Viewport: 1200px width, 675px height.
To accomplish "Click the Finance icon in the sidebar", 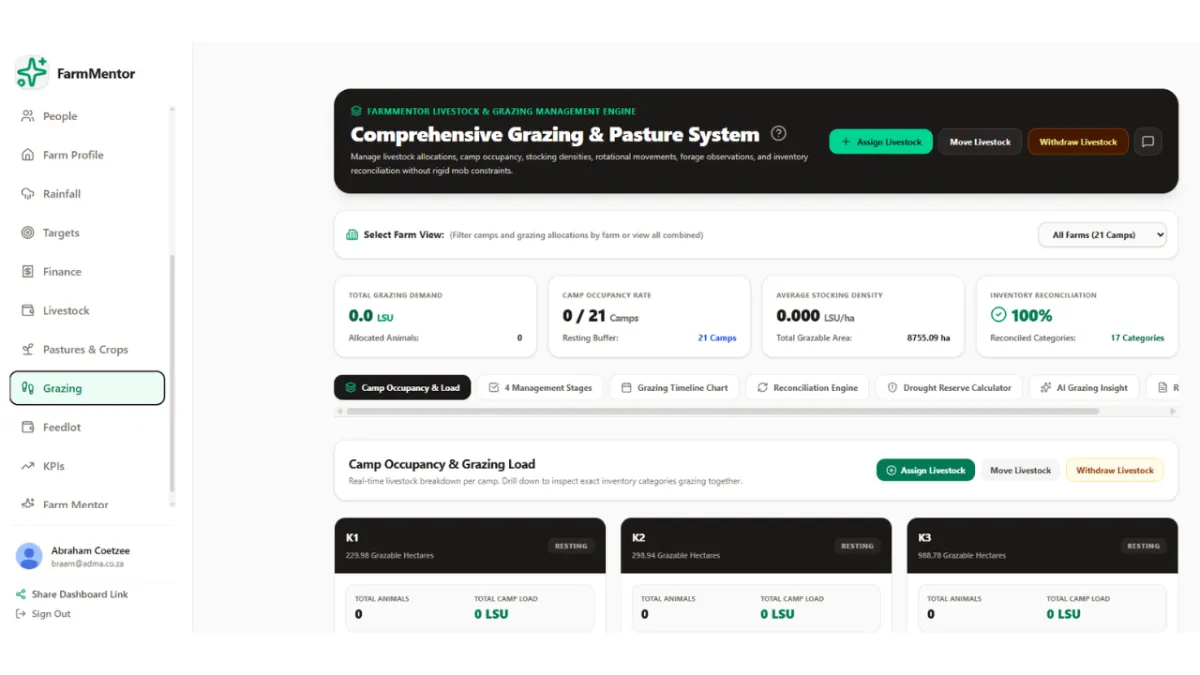I will [x=28, y=272].
